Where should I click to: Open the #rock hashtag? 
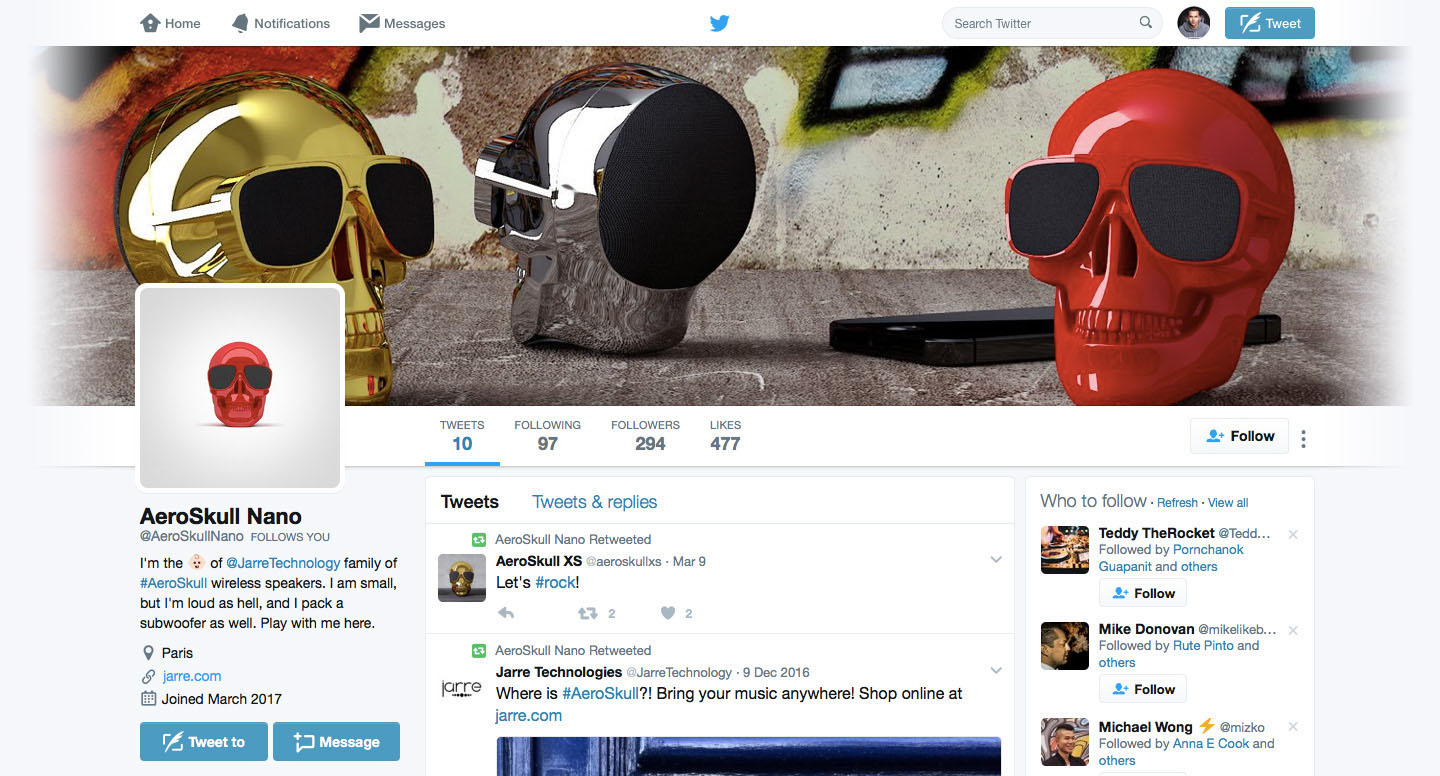coord(555,582)
